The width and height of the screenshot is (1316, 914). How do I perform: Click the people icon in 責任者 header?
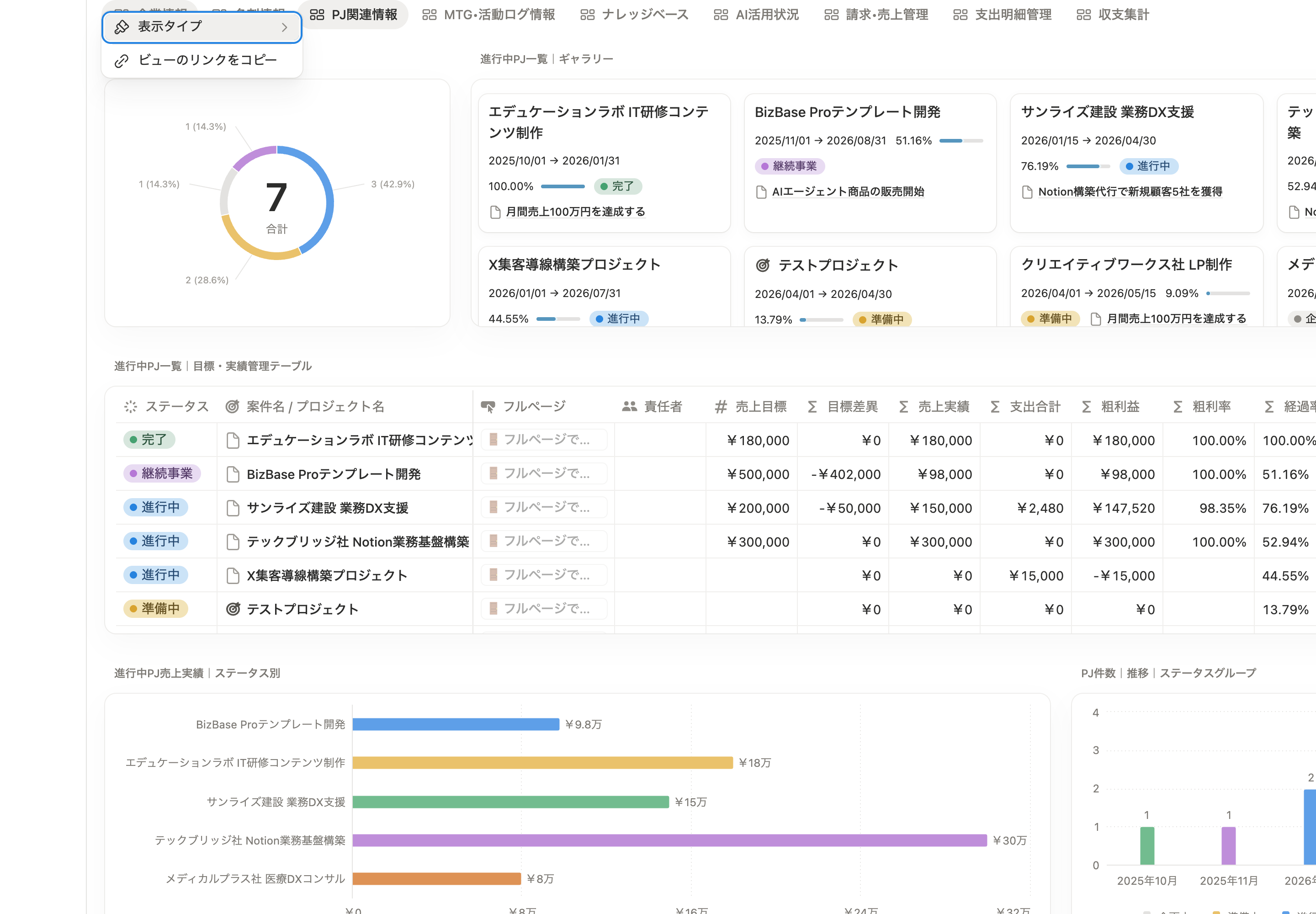pyautogui.click(x=629, y=407)
